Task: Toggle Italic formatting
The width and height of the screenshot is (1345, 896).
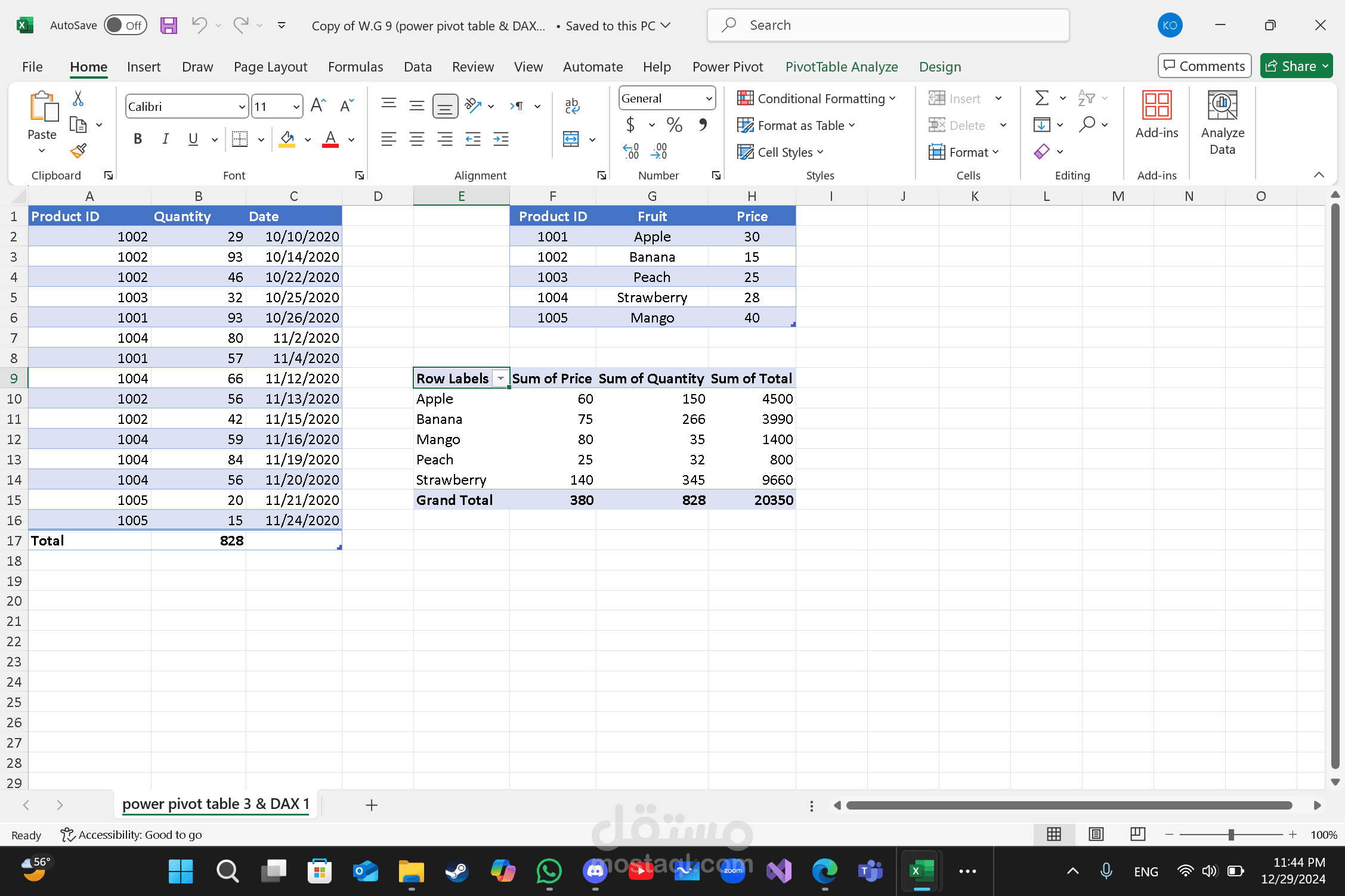Action: coord(165,139)
